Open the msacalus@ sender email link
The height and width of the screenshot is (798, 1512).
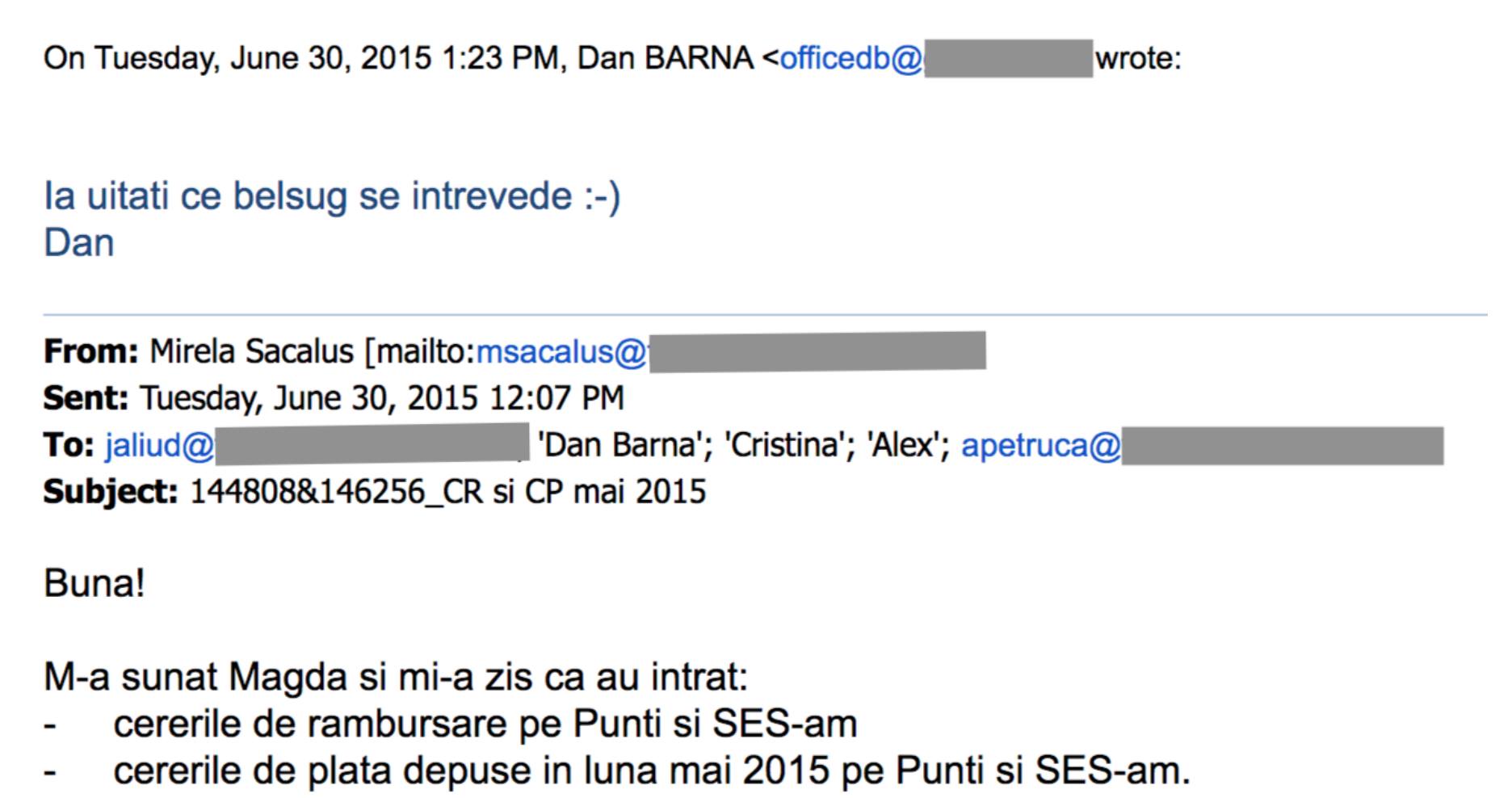tap(561, 352)
